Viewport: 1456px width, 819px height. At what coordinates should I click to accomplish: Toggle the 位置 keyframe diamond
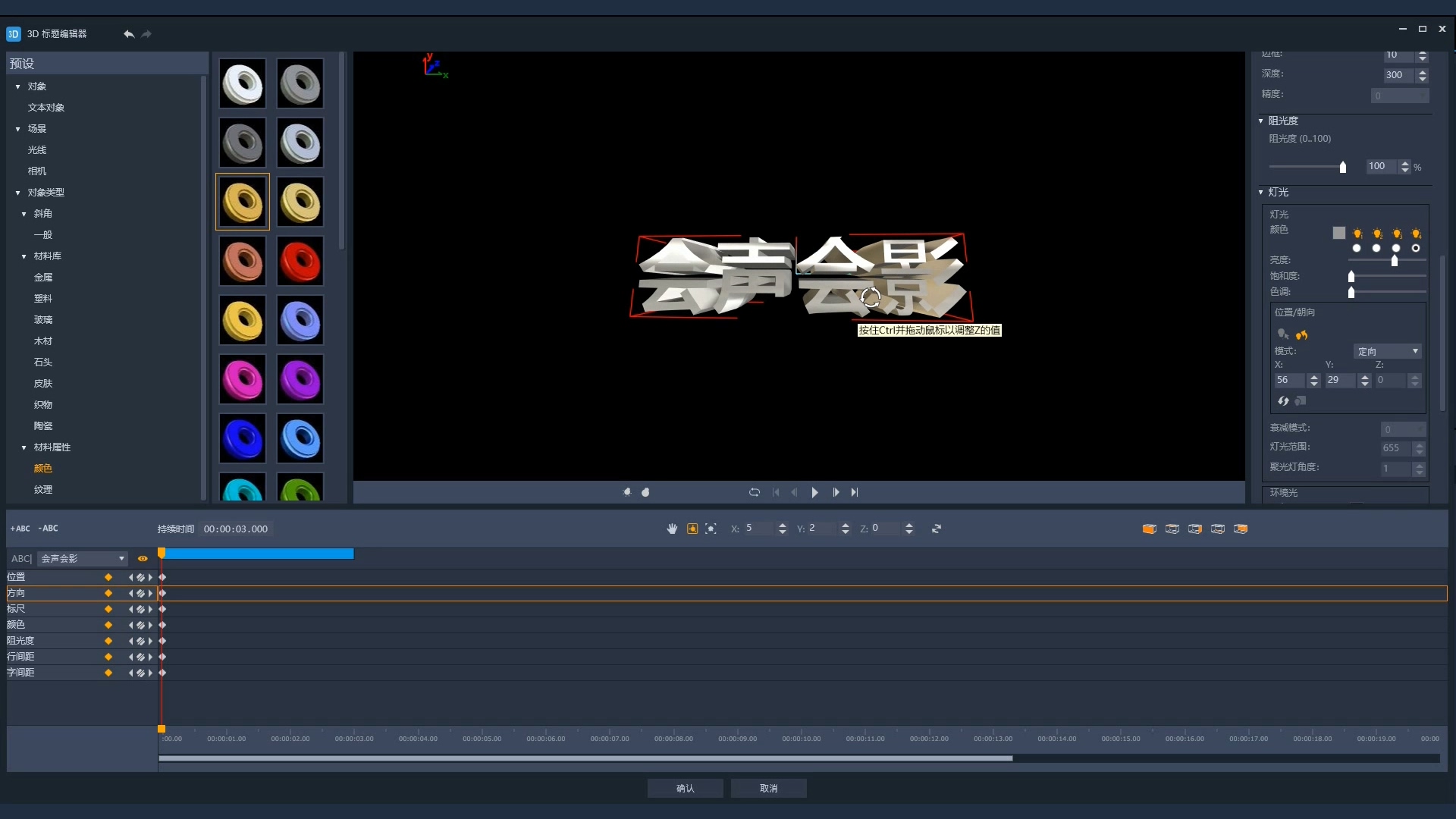point(108,577)
